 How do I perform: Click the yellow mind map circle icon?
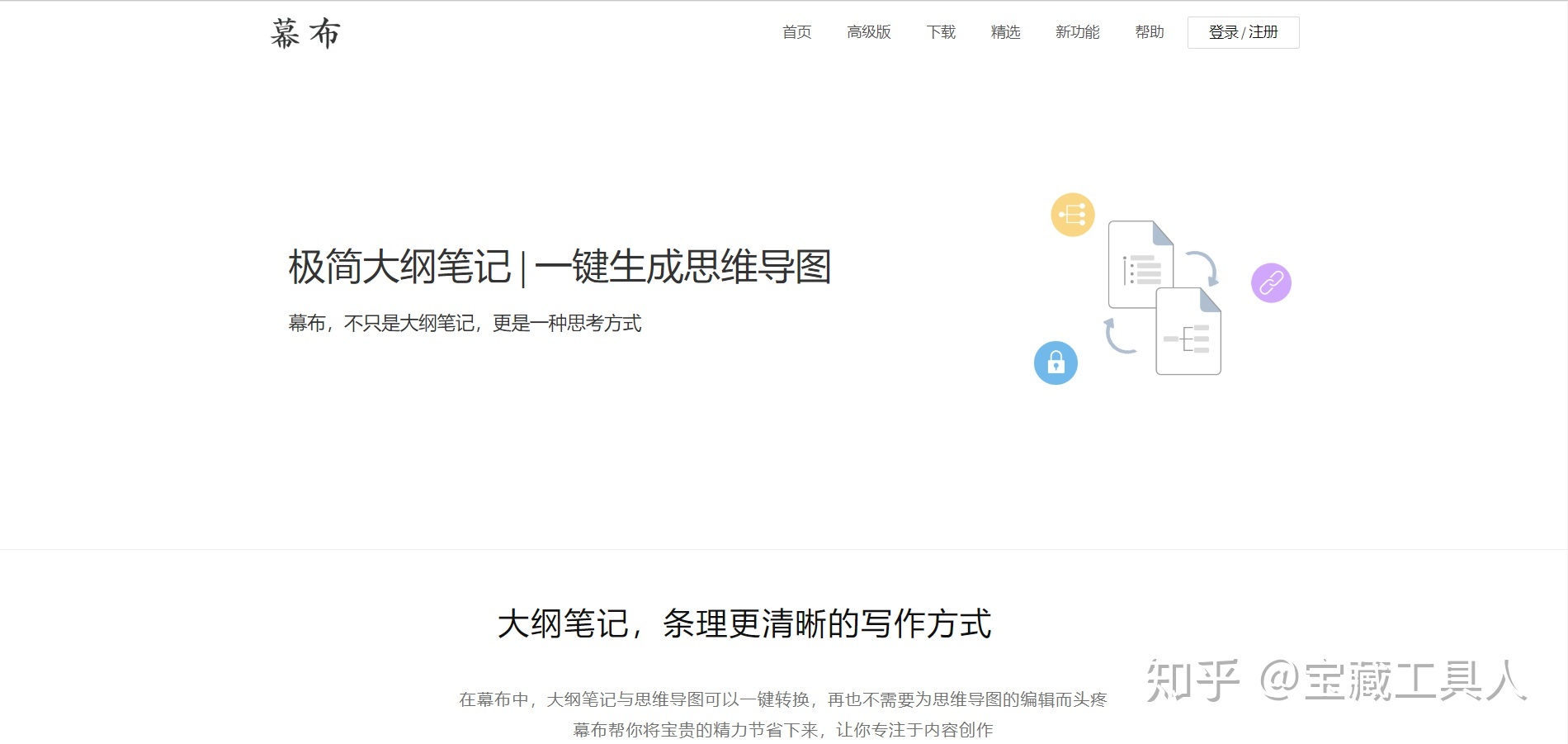(1072, 215)
